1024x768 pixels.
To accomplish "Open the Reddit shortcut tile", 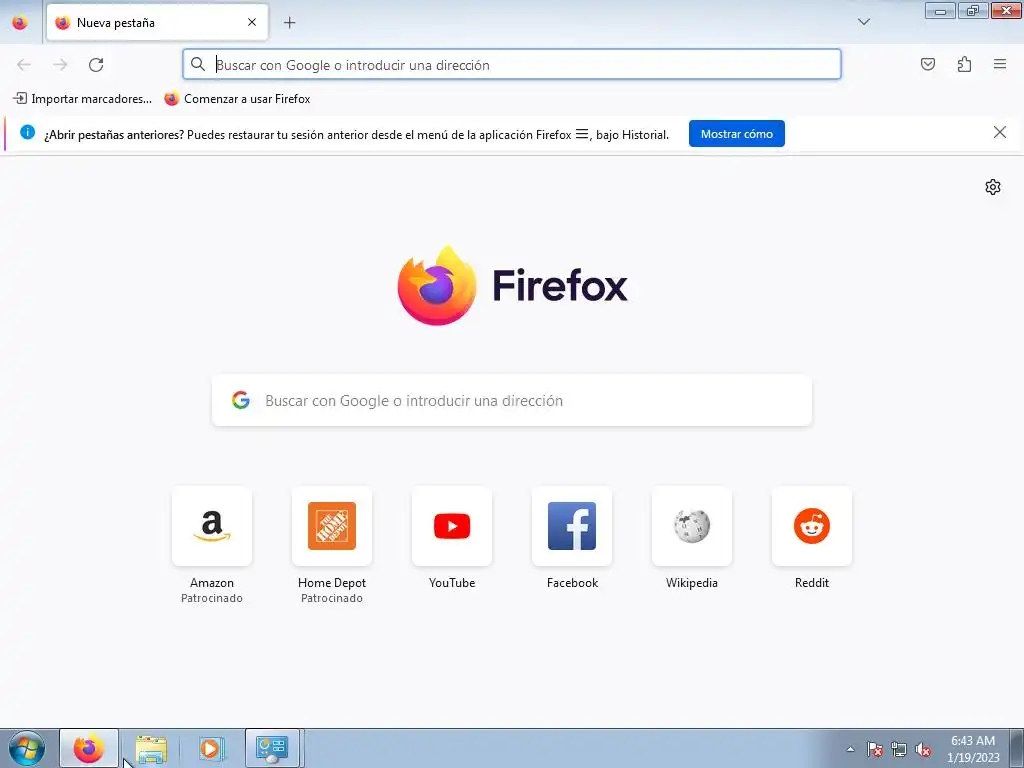I will click(812, 526).
